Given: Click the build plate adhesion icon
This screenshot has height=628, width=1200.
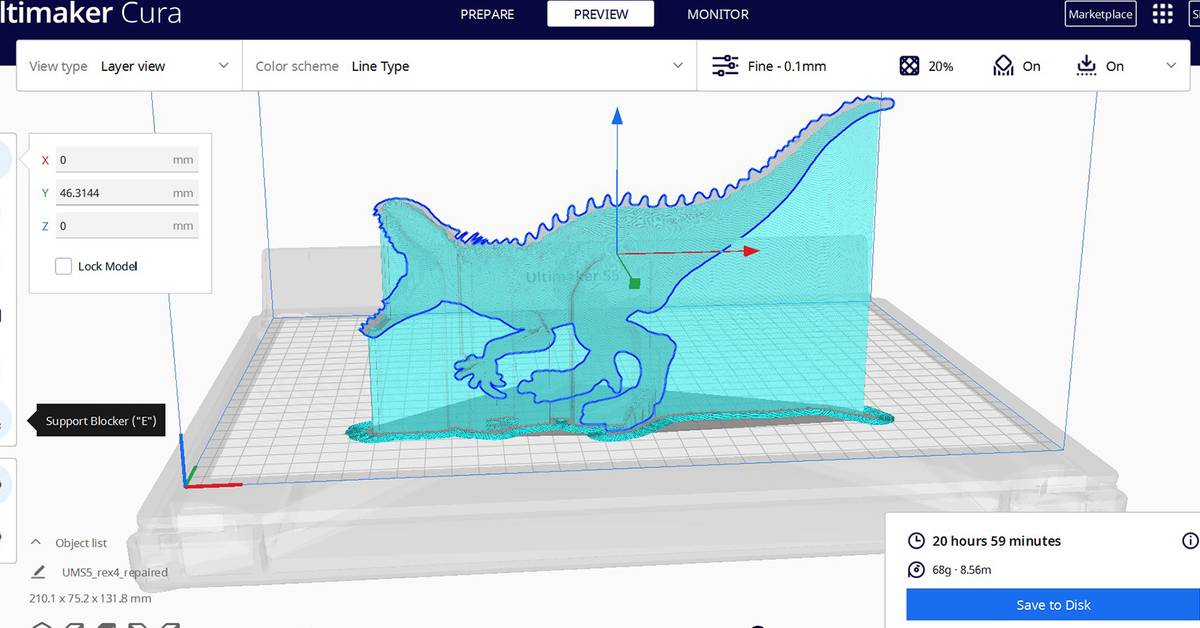Looking at the screenshot, I should coord(1087,66).
